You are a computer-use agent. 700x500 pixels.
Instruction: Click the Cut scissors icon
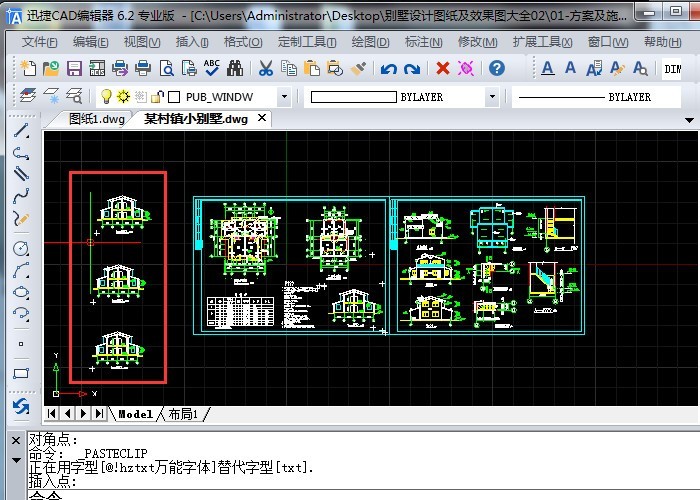265,68
